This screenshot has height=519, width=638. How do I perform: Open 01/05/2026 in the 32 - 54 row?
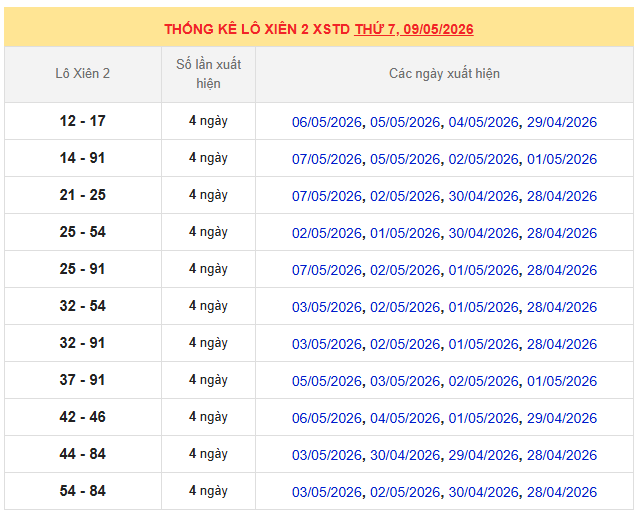pos(483,307)
